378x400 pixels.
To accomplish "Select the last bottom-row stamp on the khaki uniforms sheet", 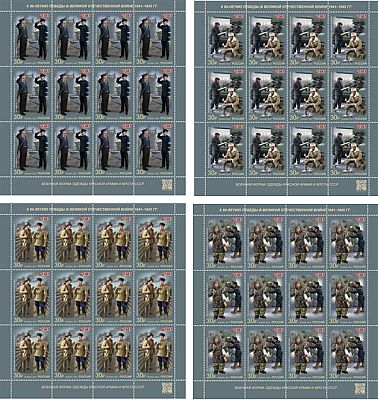I will tap(155, 351).
